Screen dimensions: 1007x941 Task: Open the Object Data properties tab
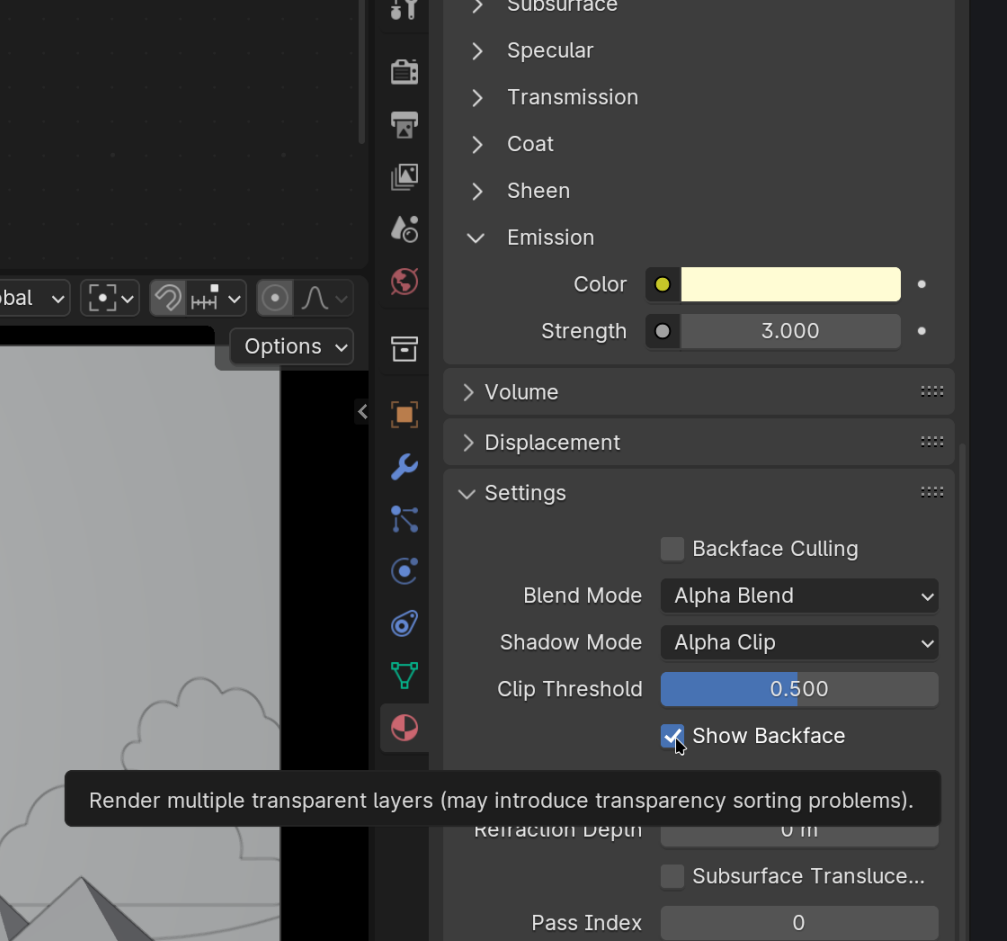(404, 675)
